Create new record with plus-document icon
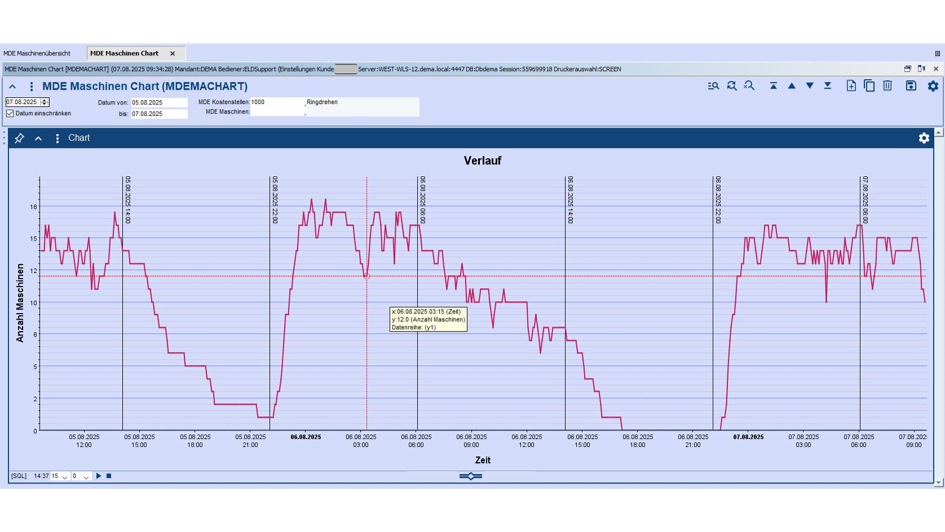 tap(851, 86)
